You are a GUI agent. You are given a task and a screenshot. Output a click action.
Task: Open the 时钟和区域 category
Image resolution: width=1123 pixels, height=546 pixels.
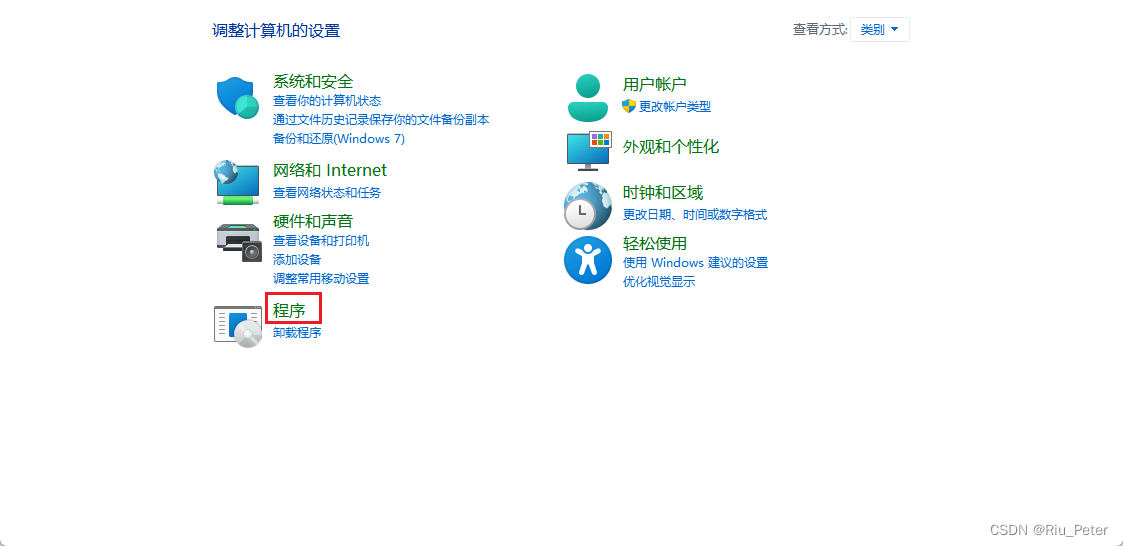click(x=663, y=193)
